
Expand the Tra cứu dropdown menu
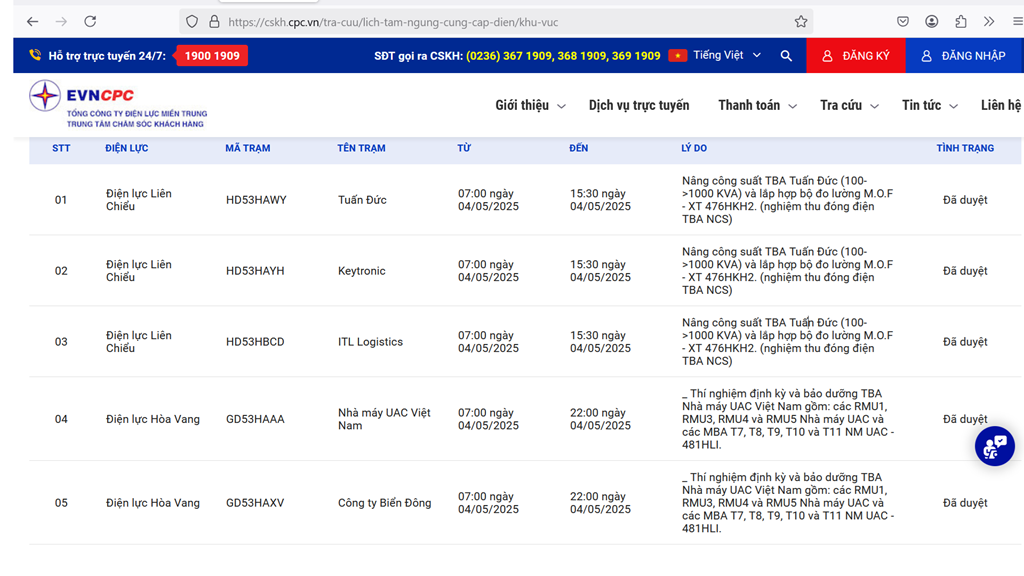849,105
